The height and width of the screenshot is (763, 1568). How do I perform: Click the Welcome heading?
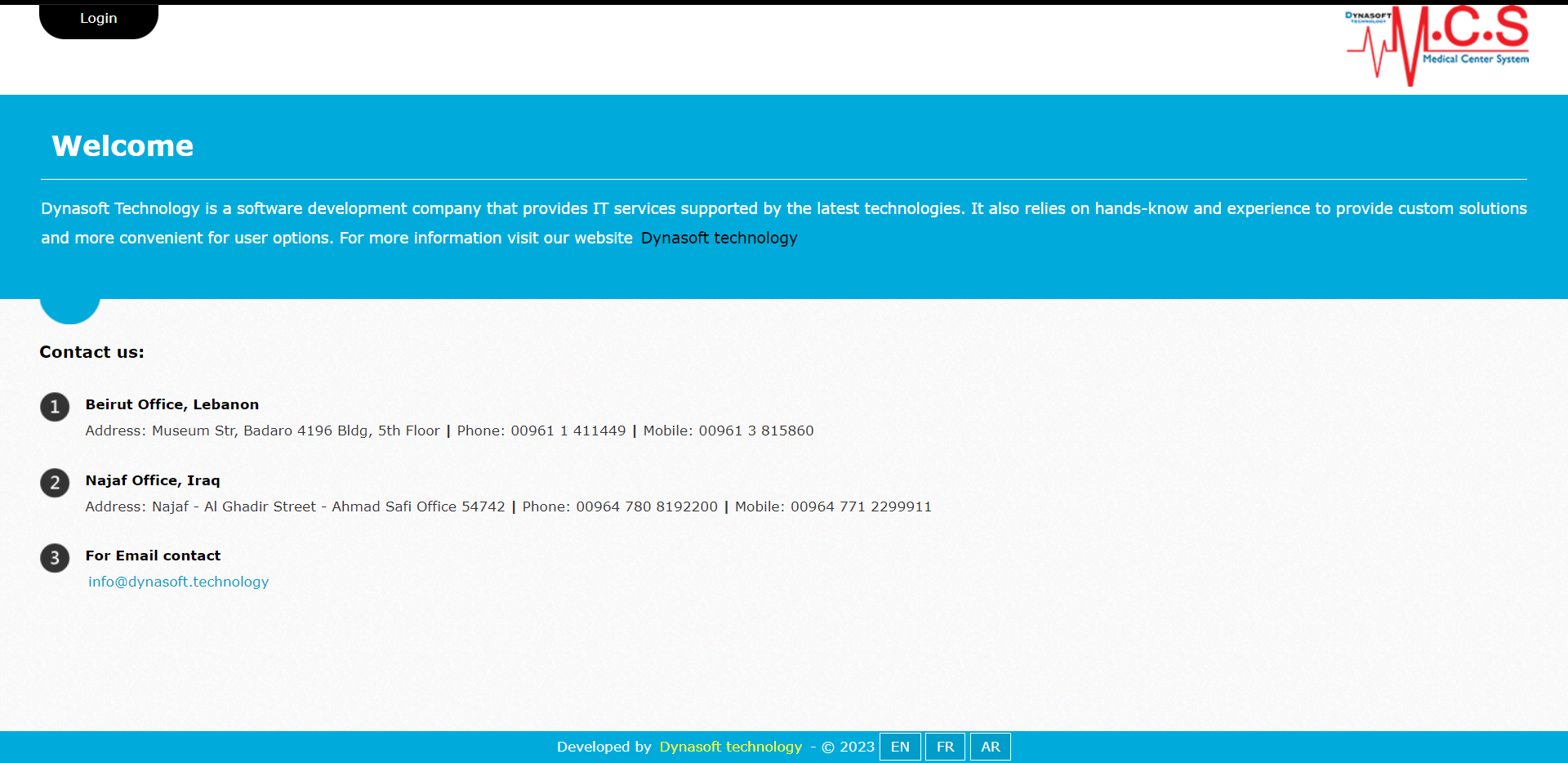click(122, 145)
